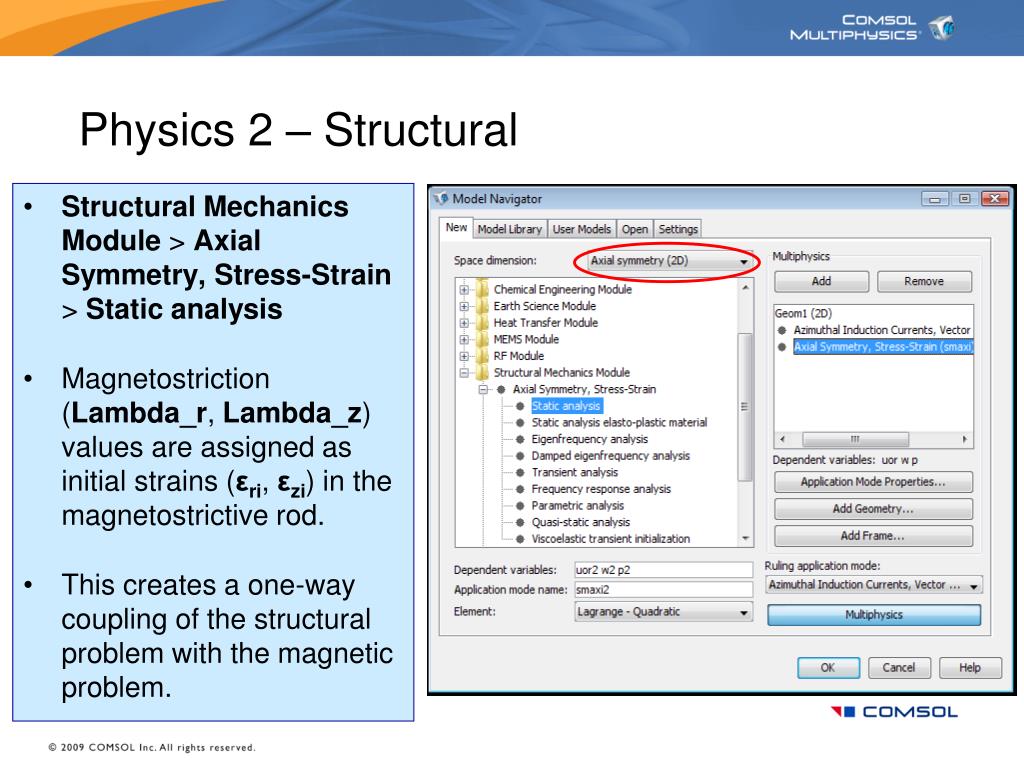Viewport: 1024px width, 768px height.
Task: Expand RF Module node
Action: 464,356
